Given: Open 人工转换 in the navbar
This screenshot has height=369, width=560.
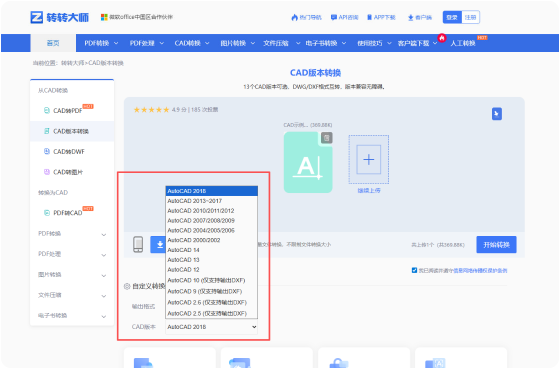Looking at the screenshot, I should coord(462,43).
